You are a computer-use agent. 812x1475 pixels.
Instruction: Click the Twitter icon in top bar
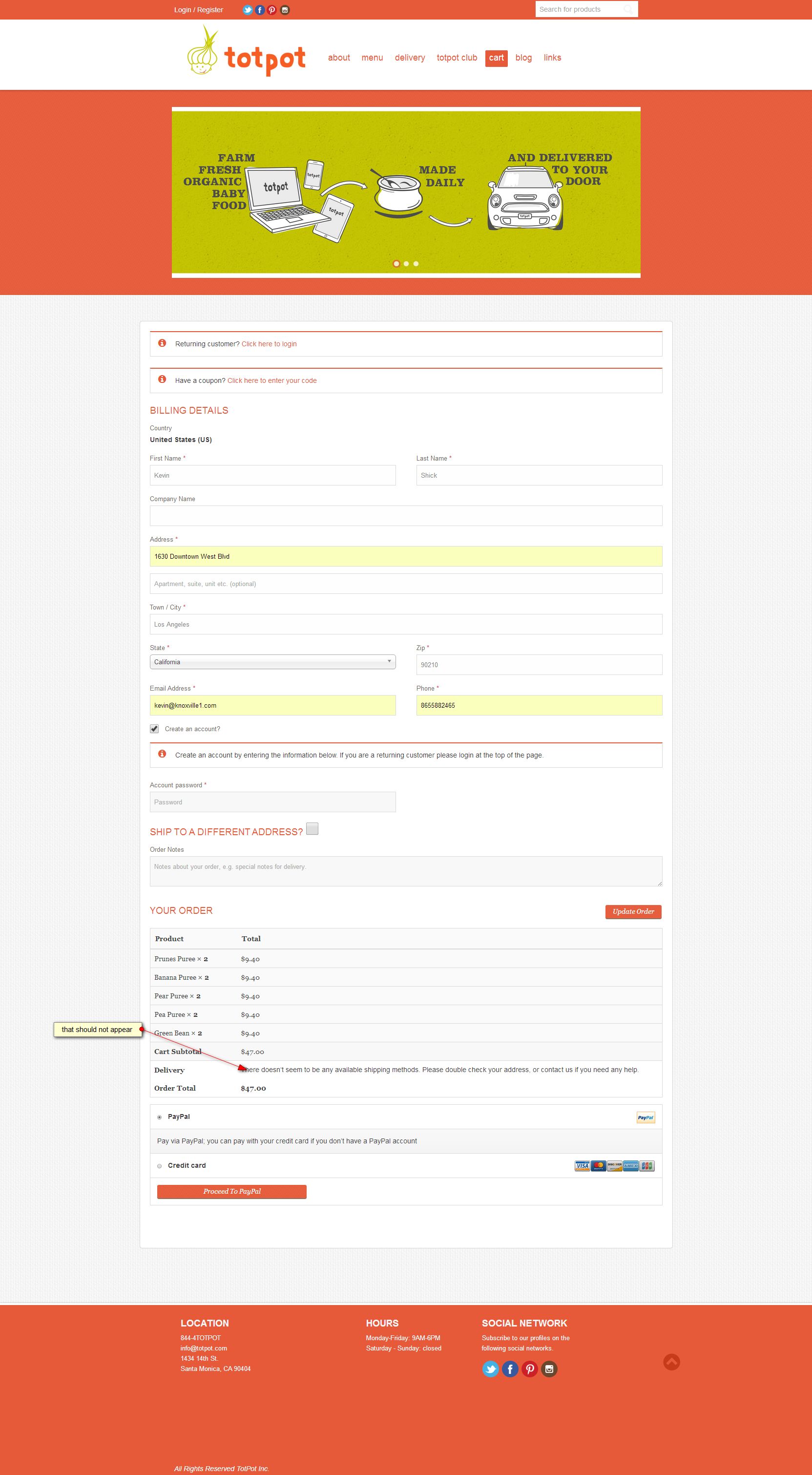pos(247,10)
